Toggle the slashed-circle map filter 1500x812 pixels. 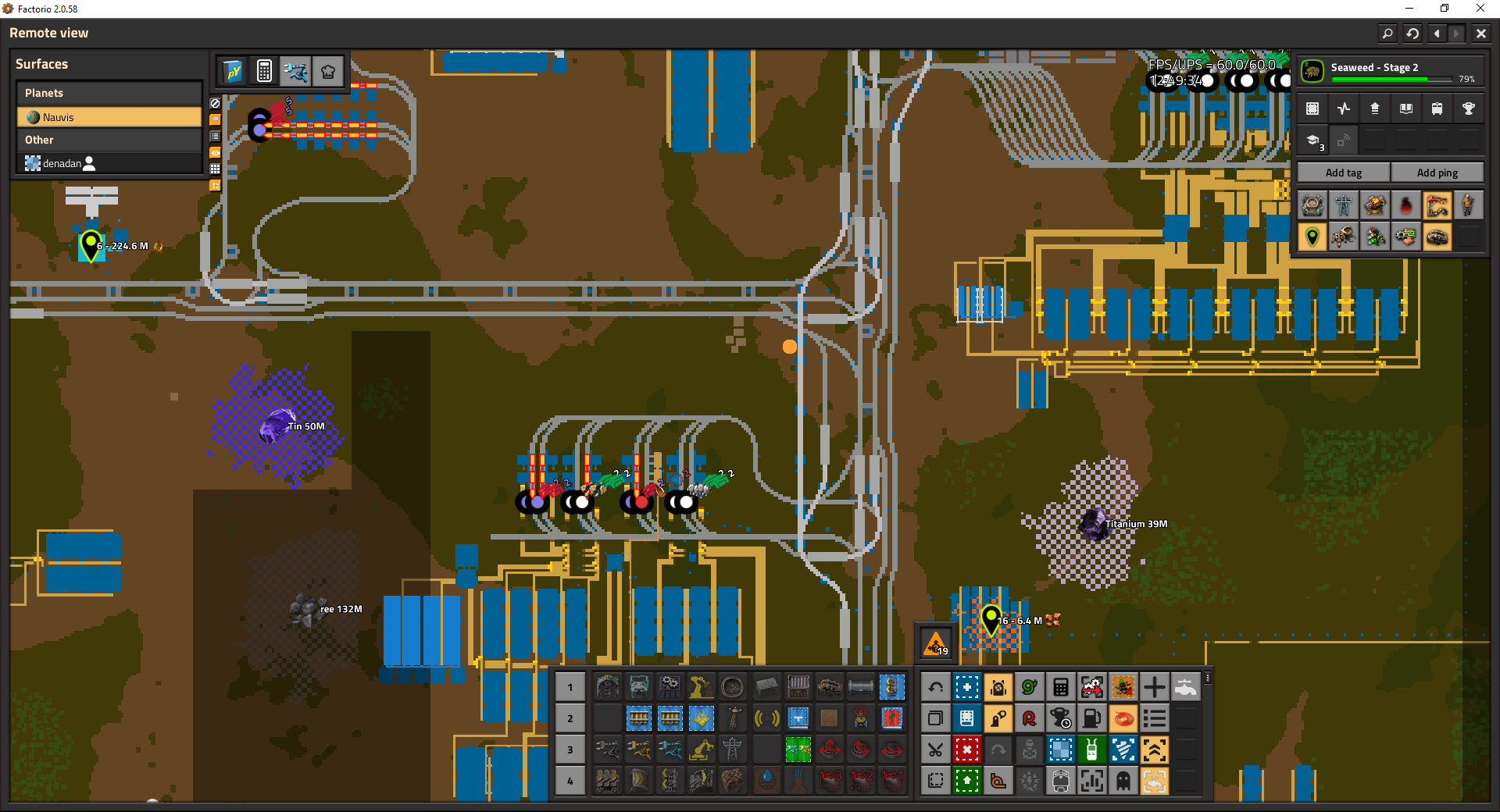click(215, 103)
